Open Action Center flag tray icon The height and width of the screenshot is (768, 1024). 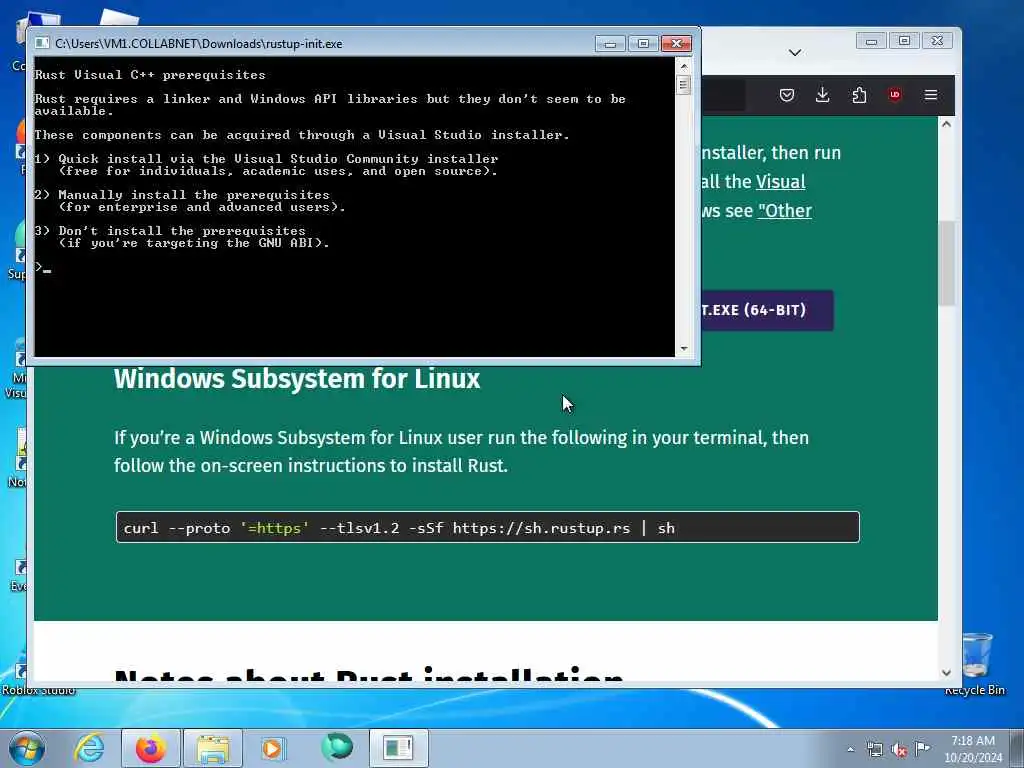click(x=922, y=748)
